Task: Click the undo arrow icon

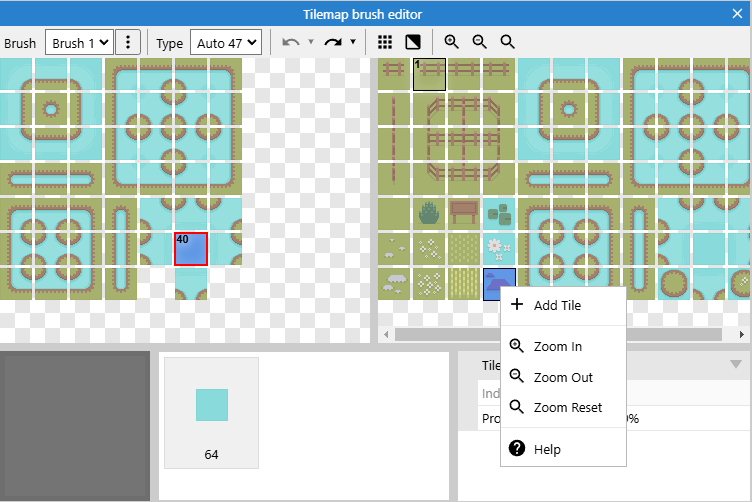Action: (x=291, y=42)
